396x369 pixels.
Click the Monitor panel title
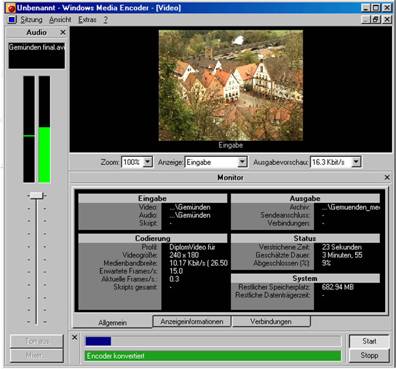tap(230, 177)
